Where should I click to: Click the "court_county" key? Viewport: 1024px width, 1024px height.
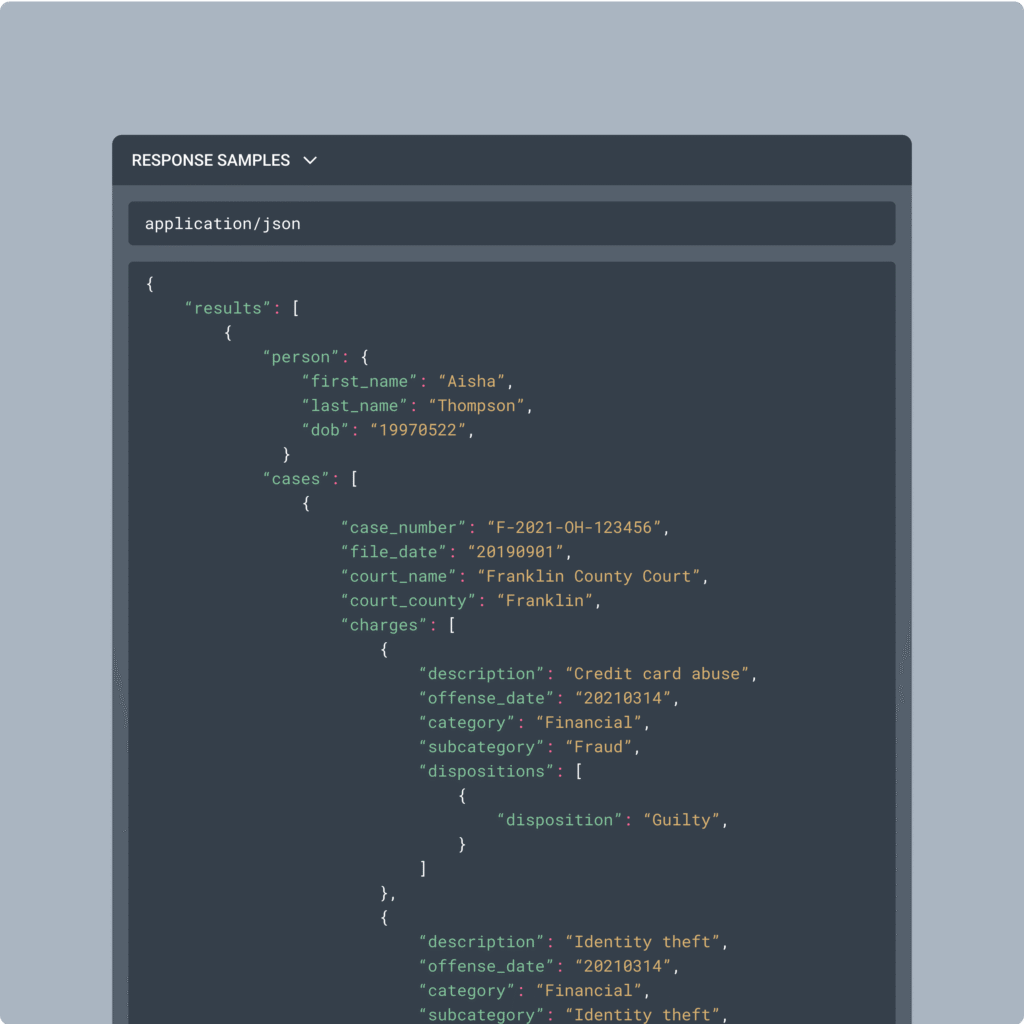tap(408, 601)
